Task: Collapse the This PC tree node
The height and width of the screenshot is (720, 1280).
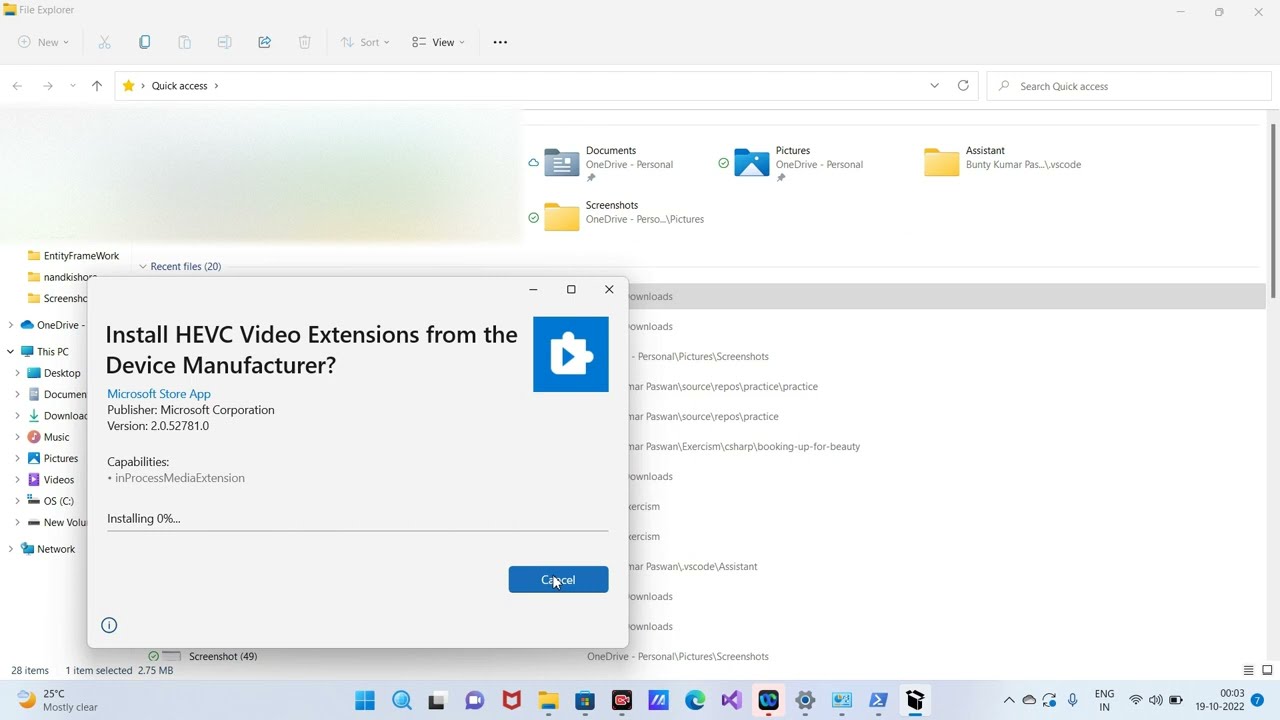Action: (10, 352)
